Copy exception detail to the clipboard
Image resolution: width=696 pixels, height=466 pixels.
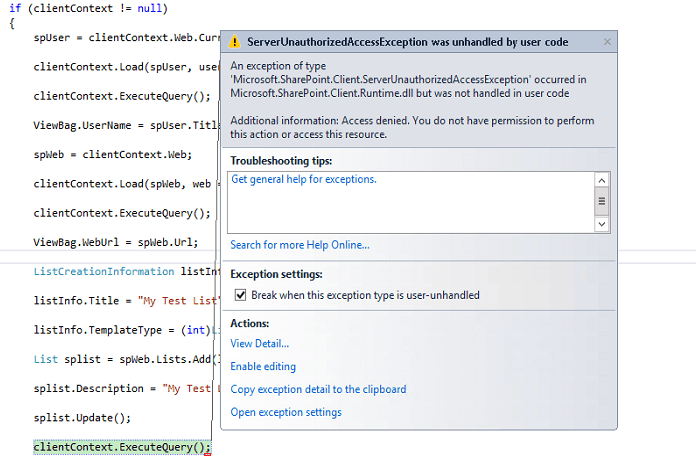(318, 389)
